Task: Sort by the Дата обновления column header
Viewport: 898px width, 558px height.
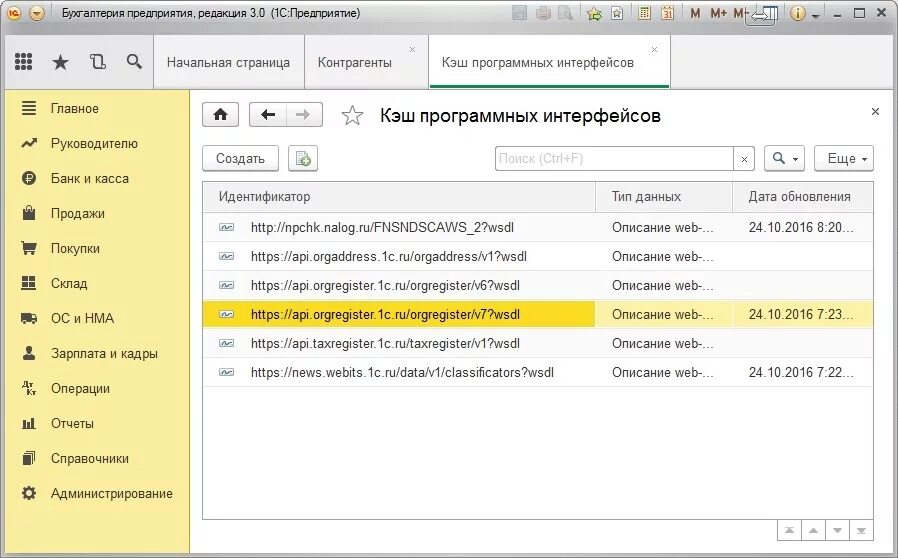Action: (x=803, y=197)
